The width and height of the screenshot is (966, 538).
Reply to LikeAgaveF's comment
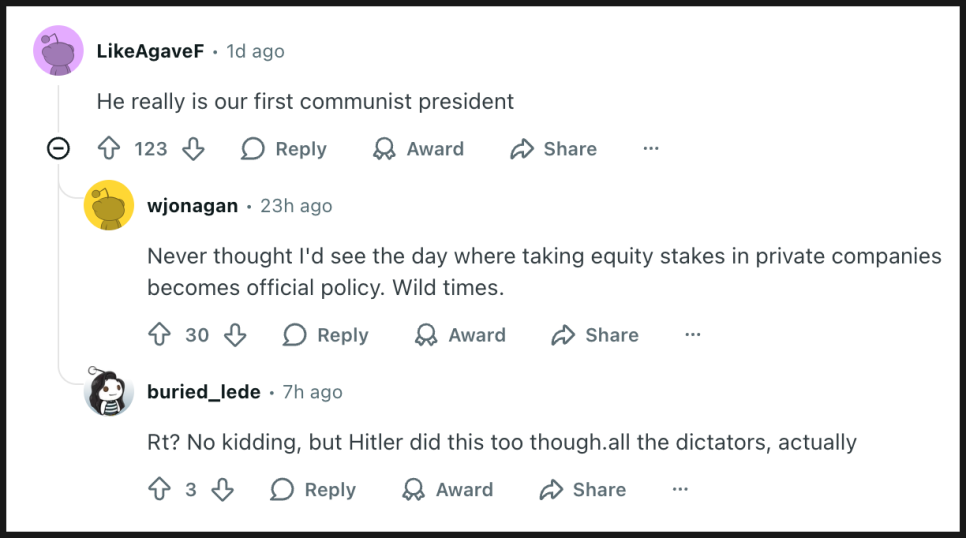[284, 149]
